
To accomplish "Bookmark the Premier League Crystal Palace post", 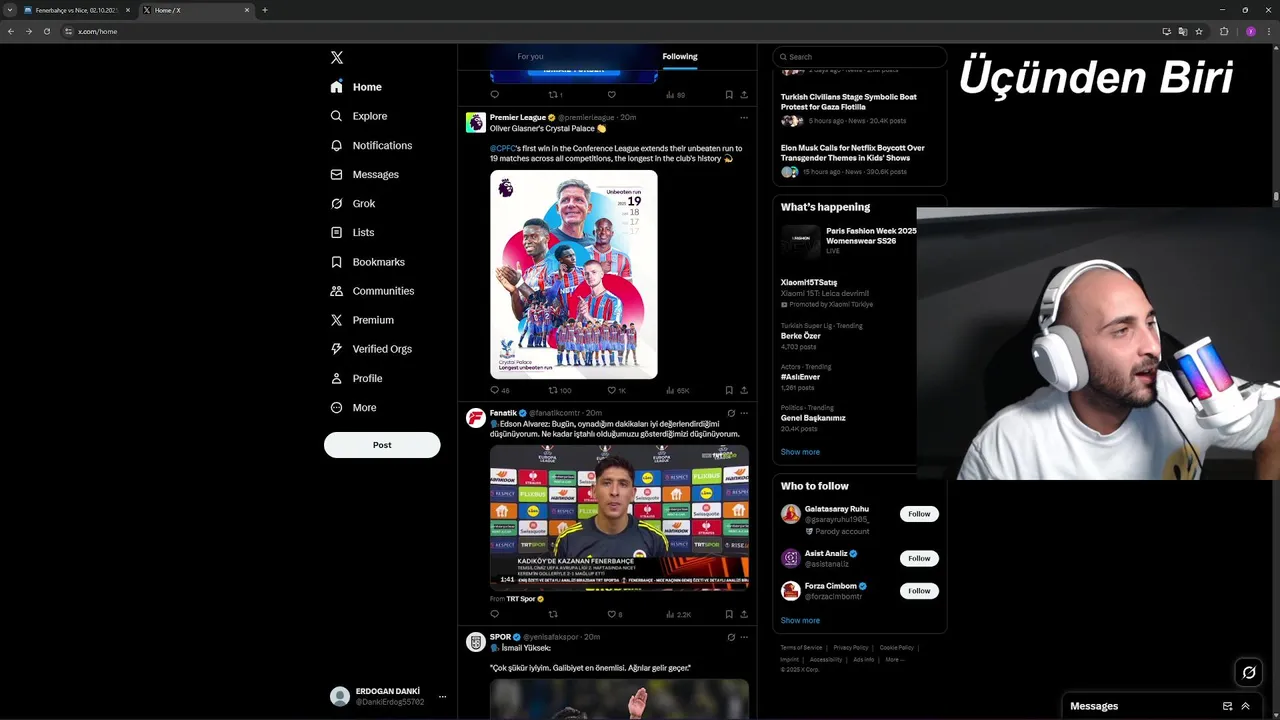I will point(729,390).
